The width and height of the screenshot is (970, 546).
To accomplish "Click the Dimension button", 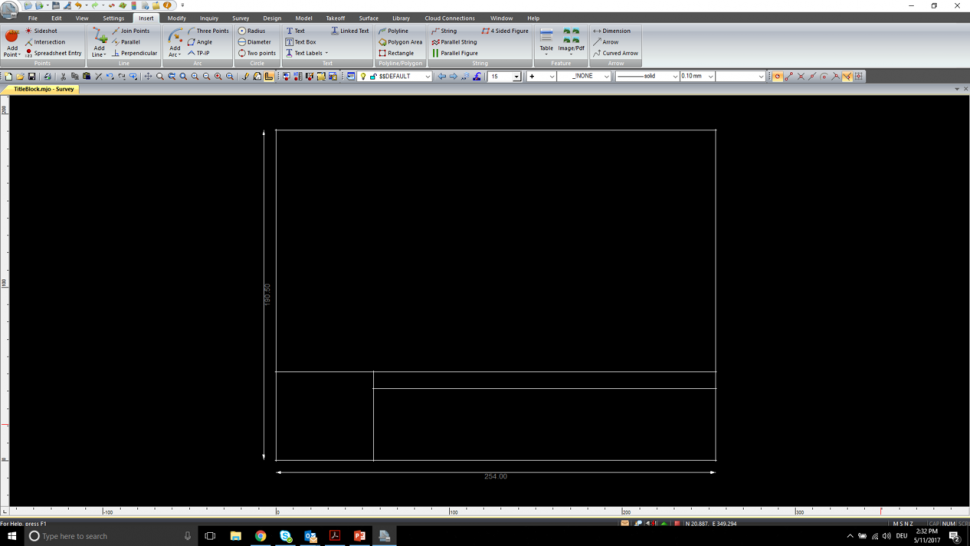I will click(x=616, y=31).
